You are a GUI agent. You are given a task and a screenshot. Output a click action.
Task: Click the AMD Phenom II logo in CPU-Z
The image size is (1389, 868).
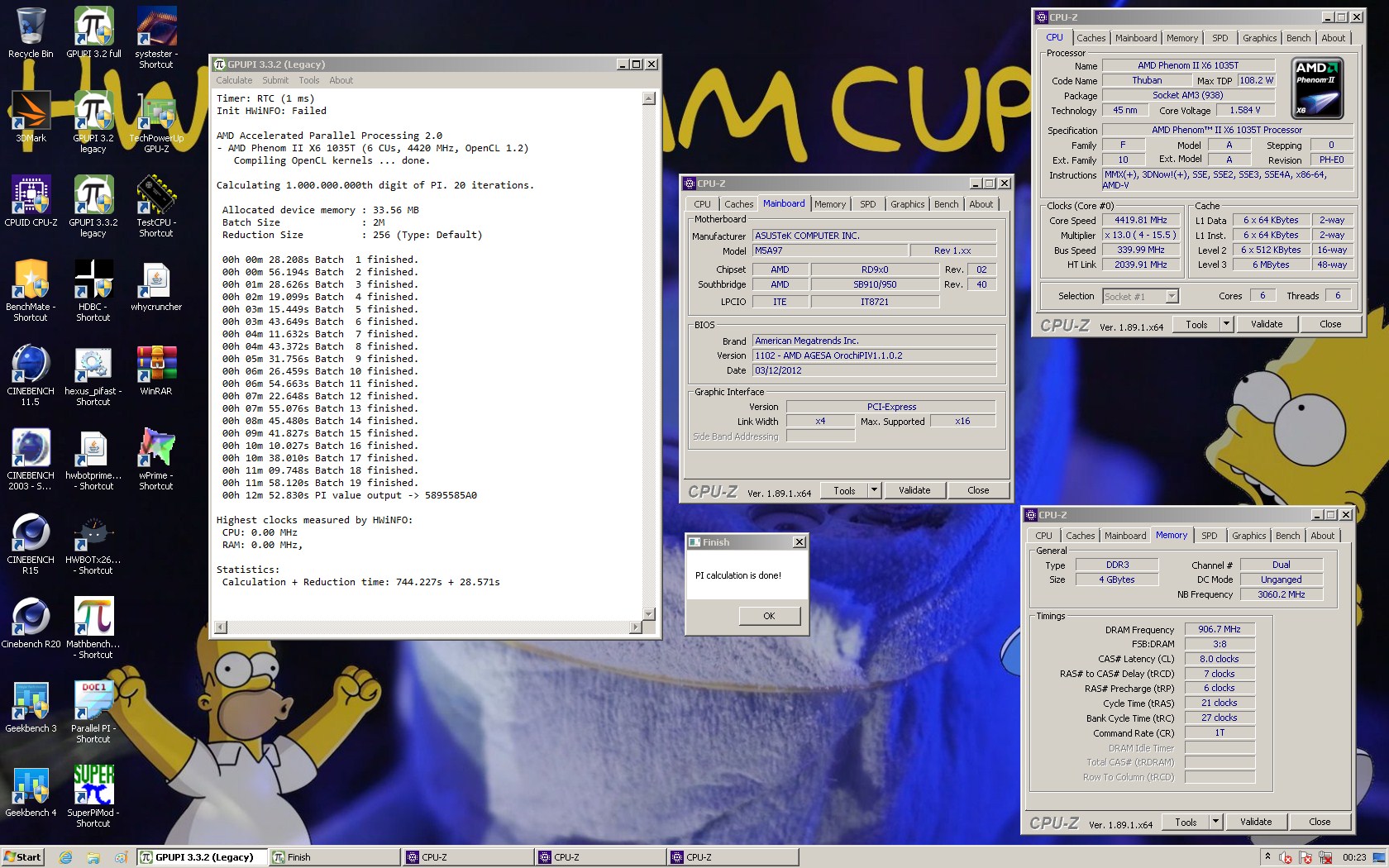coord(1316,88)
